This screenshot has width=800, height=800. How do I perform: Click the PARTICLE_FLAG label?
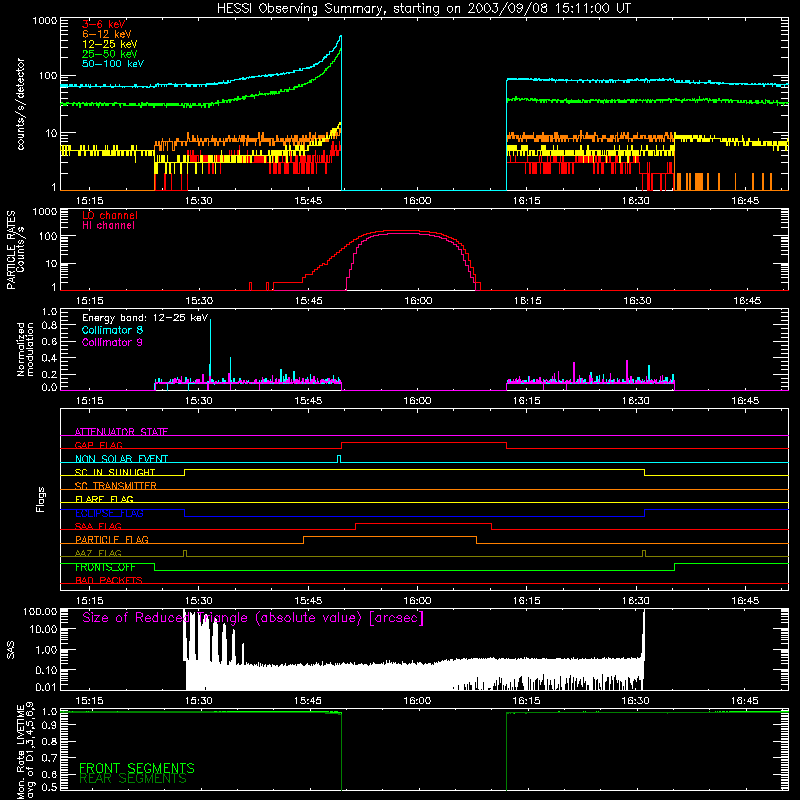click(112, 540)
